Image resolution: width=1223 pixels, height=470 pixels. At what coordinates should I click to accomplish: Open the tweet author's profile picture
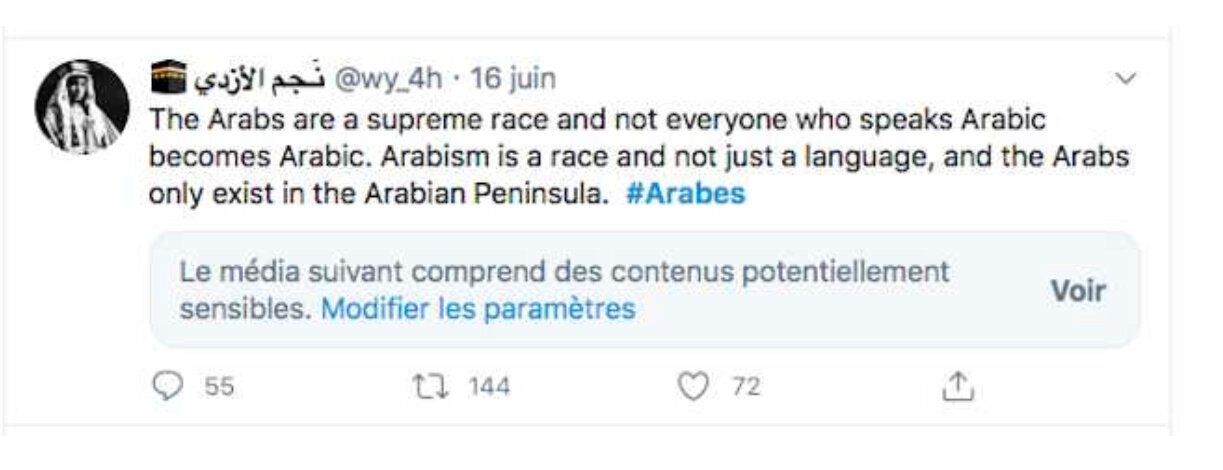pos(82,105)
